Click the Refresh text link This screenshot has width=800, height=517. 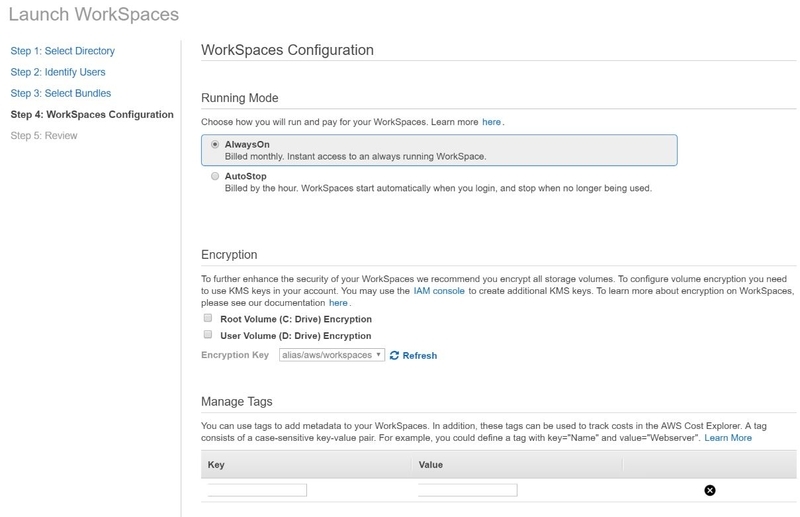[420, 356]
